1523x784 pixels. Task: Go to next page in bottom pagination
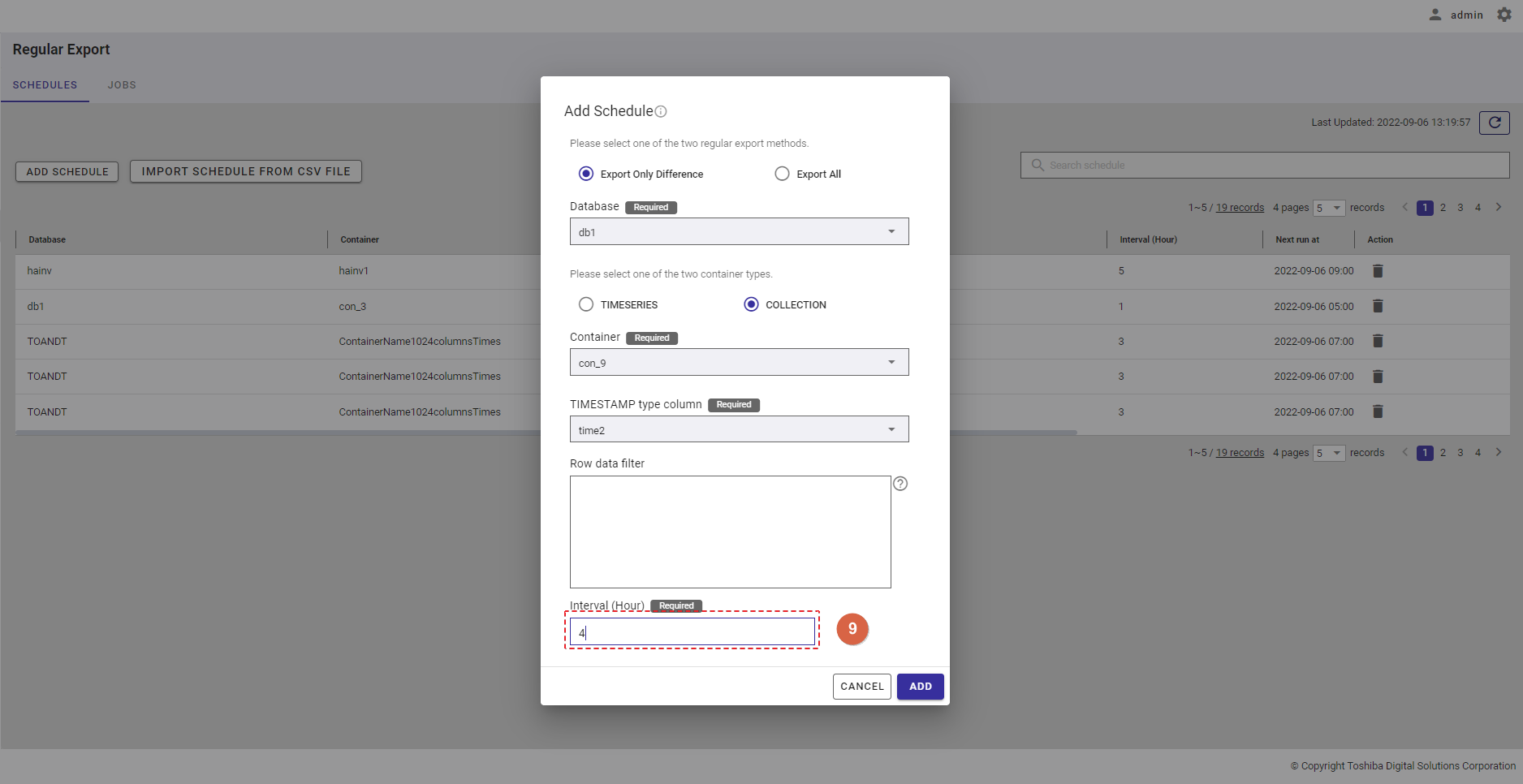(1499, 452)
